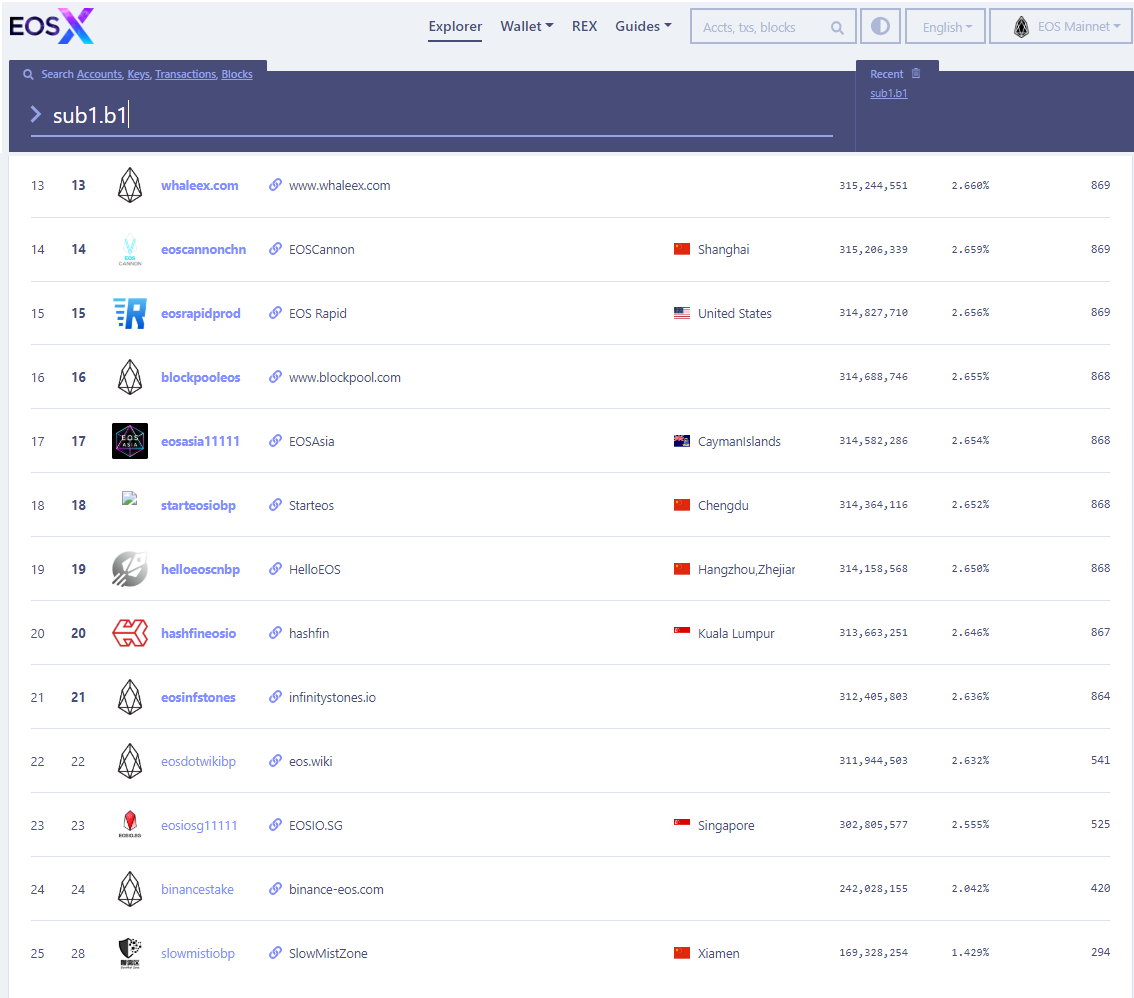Open the eosrapidprod account link
Image resolution: width=1134 pixels, height=998 pixels.
click(200, 313)
